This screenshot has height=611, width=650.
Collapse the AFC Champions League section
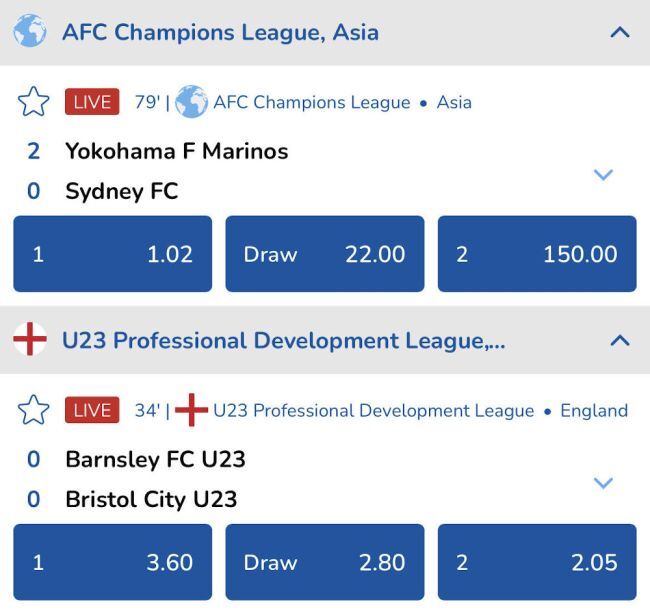click(x=619, y=32)
